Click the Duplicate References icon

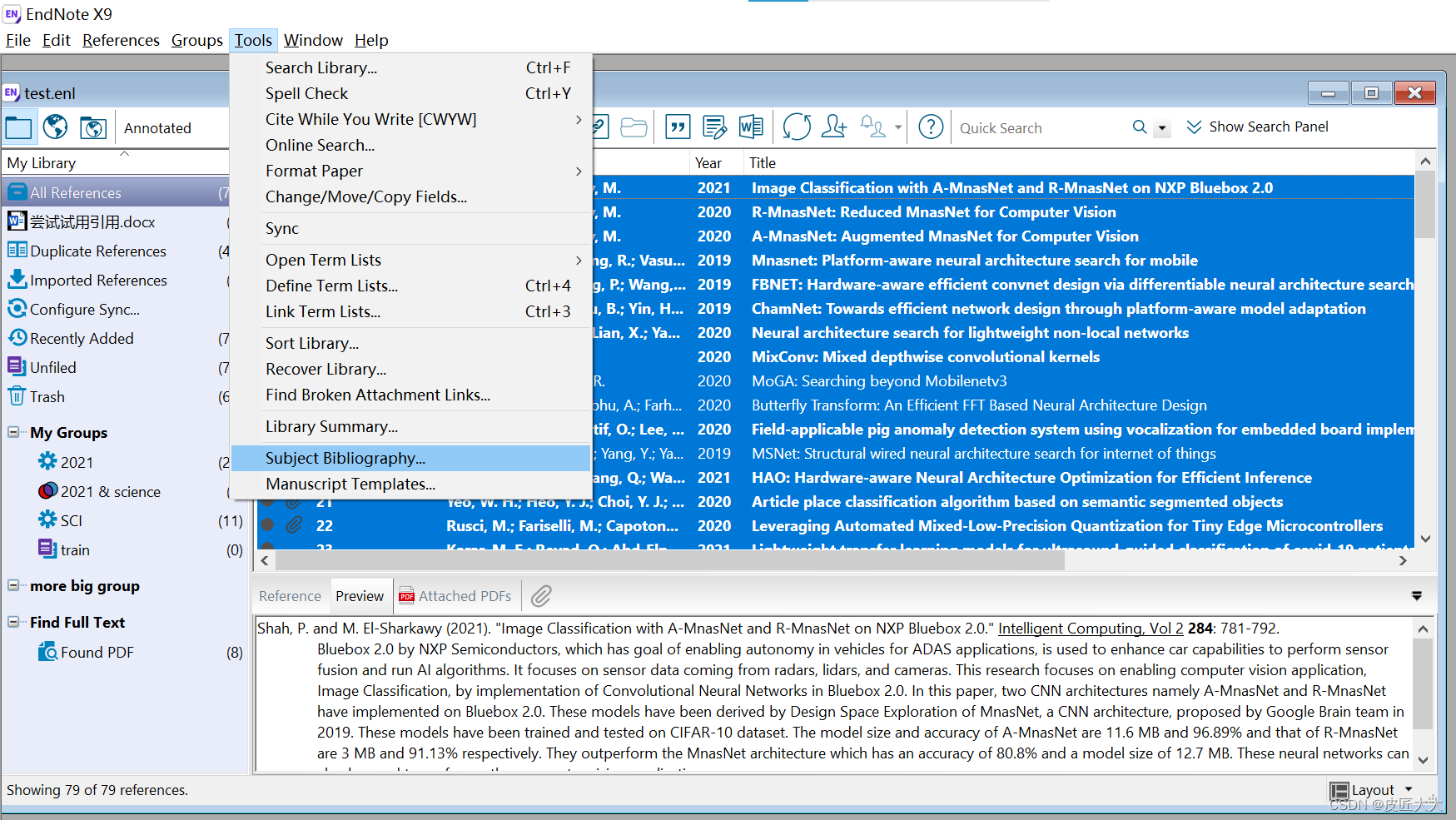(17, 251)
